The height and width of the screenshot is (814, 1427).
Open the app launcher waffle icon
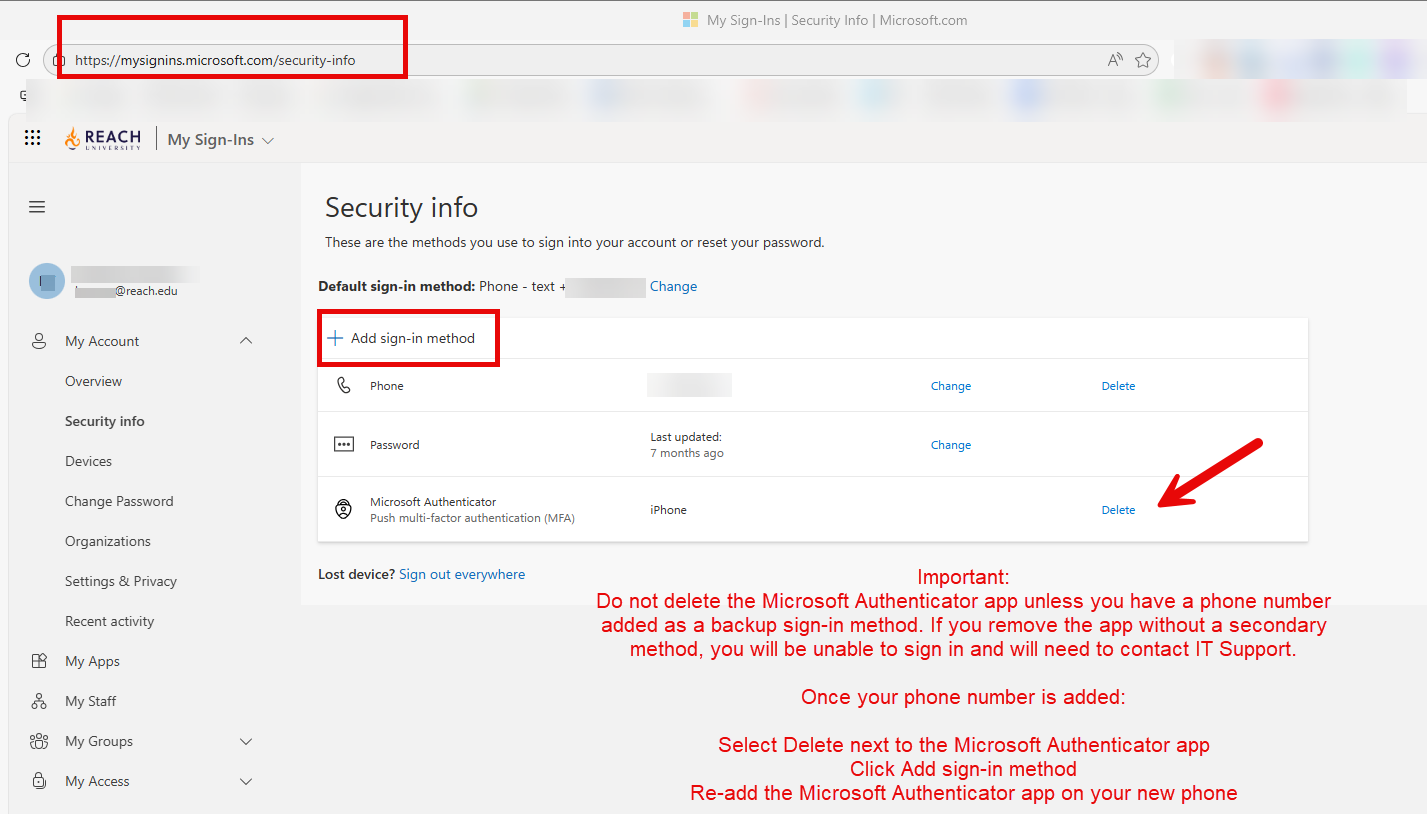pyautogui.click(x=32, y=139)
